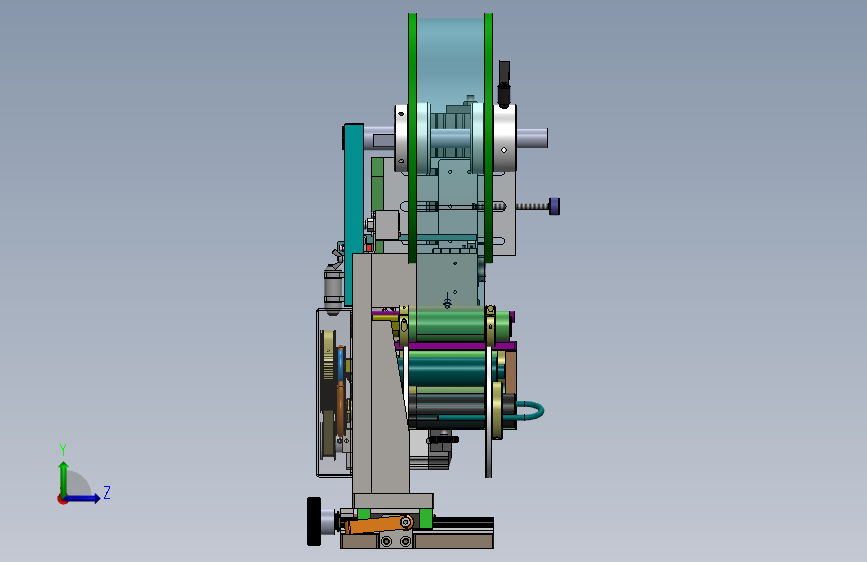Pick the silver pneumatic cylinder on the left
The image size is (867, 562).
pyautogui.click(x=333, y=290)
